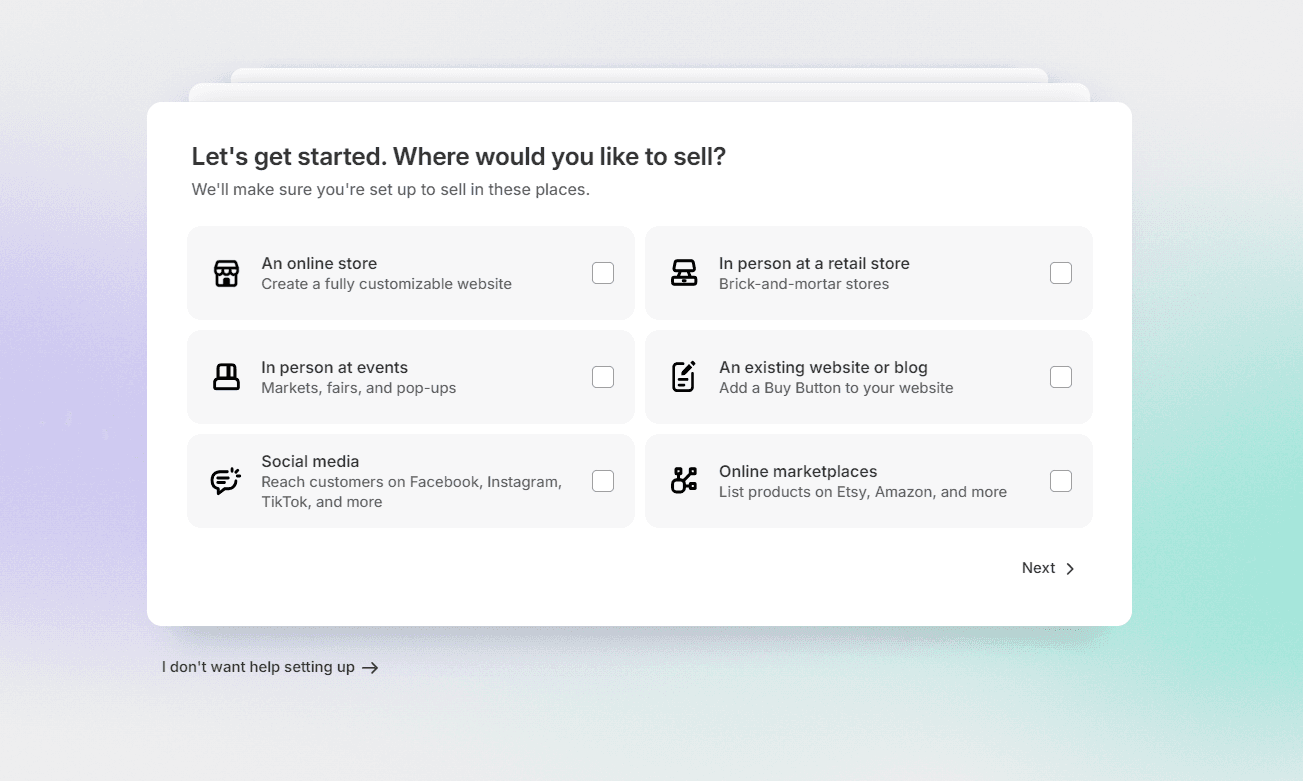1303x781 pixels.
Task: Click the retail store register icon
Action: [684, 273]
